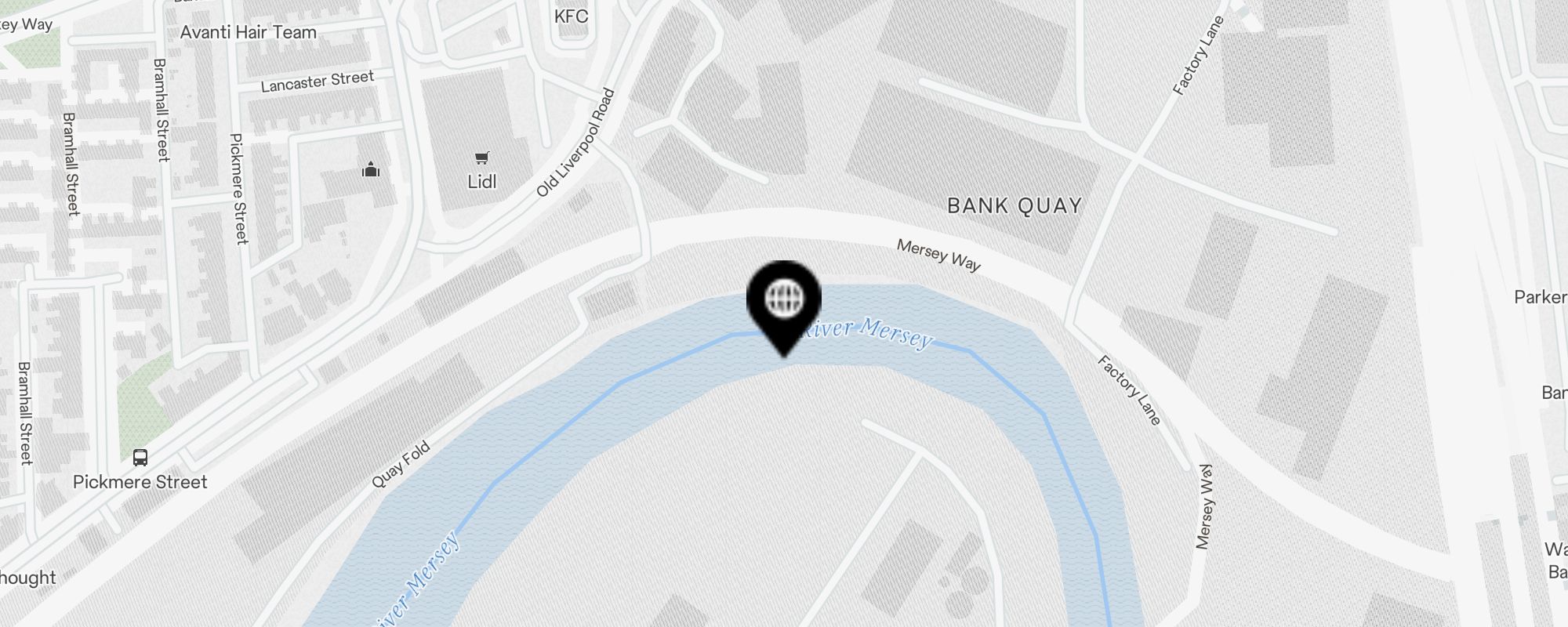Select the Factory Lane label at top right
The image size is (1568, 627).
tap(1198, 56)
